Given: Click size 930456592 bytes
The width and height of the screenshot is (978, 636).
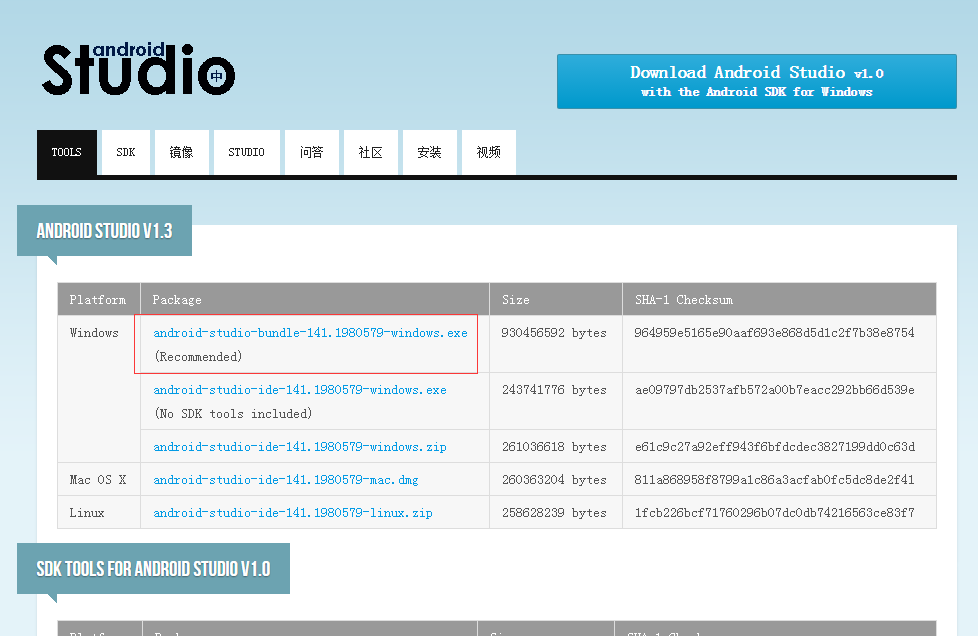Looking at the screenshot, I should 554,333.
